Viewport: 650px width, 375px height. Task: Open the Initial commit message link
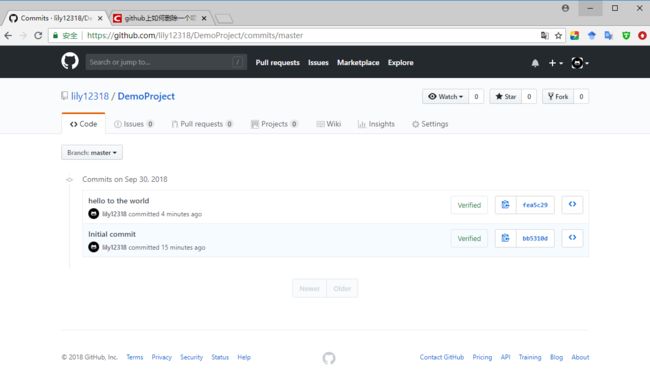112,234
